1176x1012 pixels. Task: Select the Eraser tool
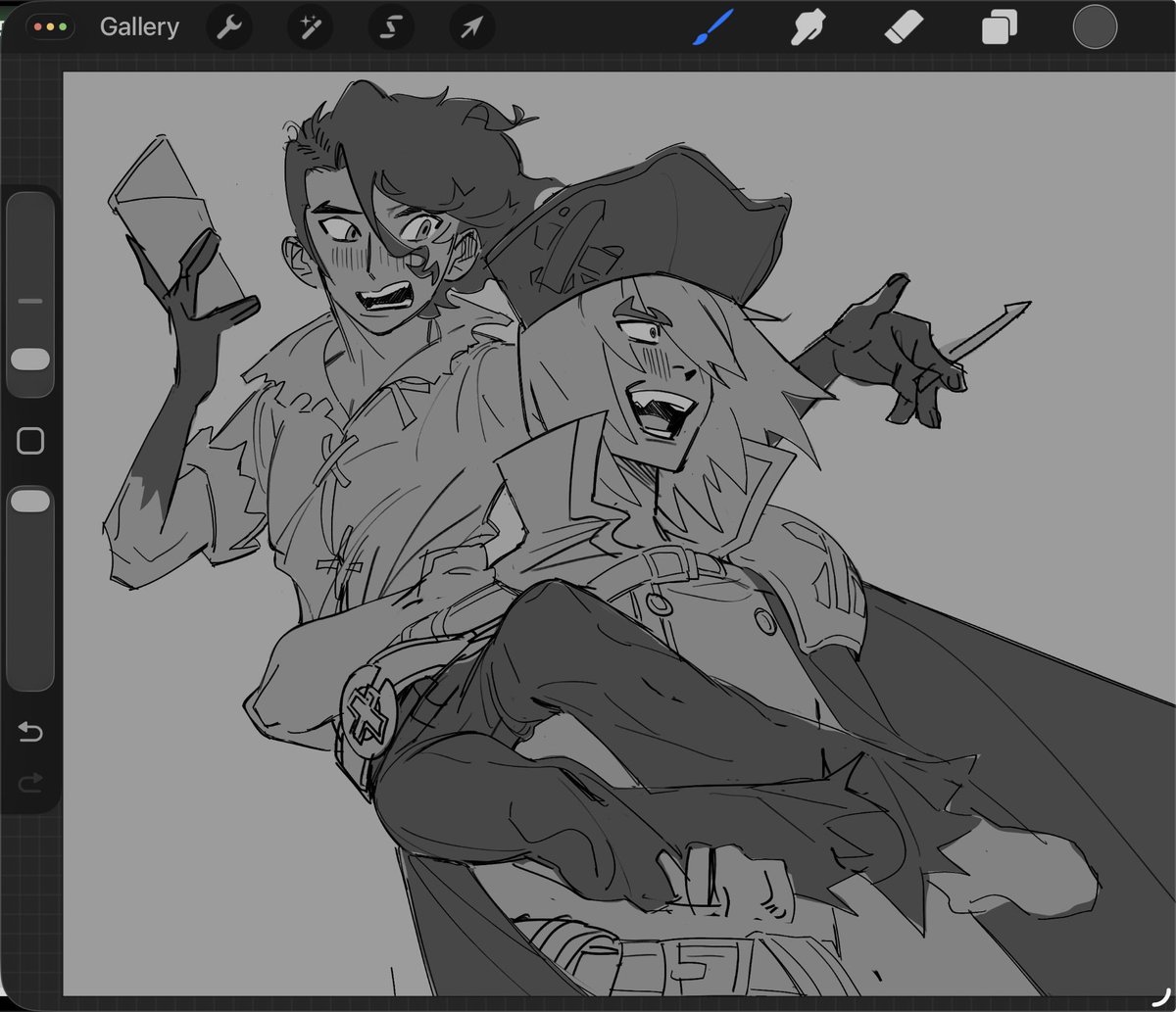[x=903, y=27]
